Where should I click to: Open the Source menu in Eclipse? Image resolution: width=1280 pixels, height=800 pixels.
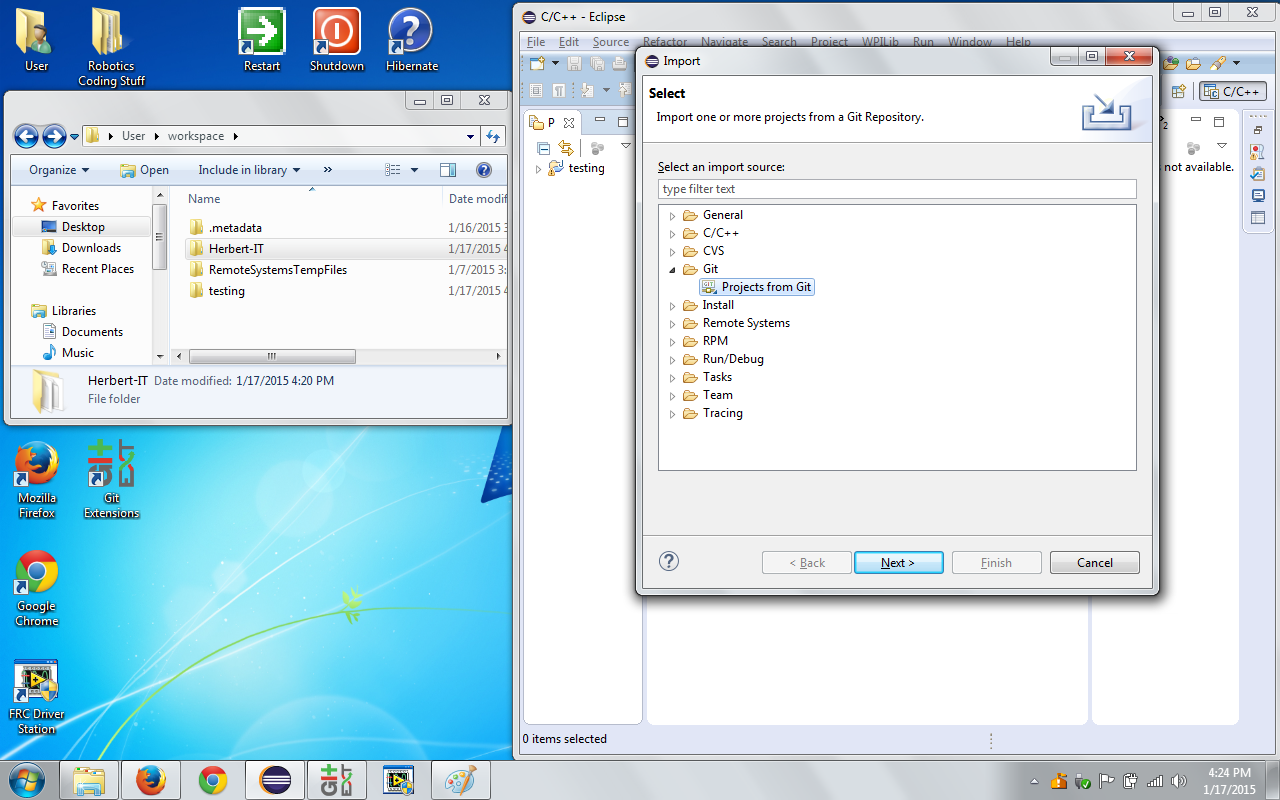611,42
